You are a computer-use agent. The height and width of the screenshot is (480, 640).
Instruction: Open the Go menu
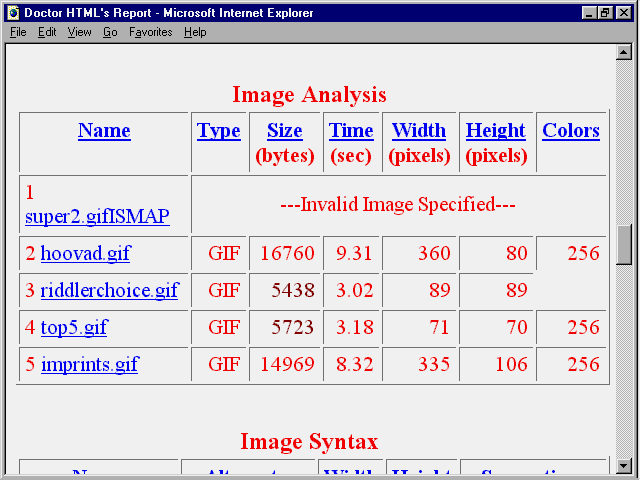[x=110, y=32]
